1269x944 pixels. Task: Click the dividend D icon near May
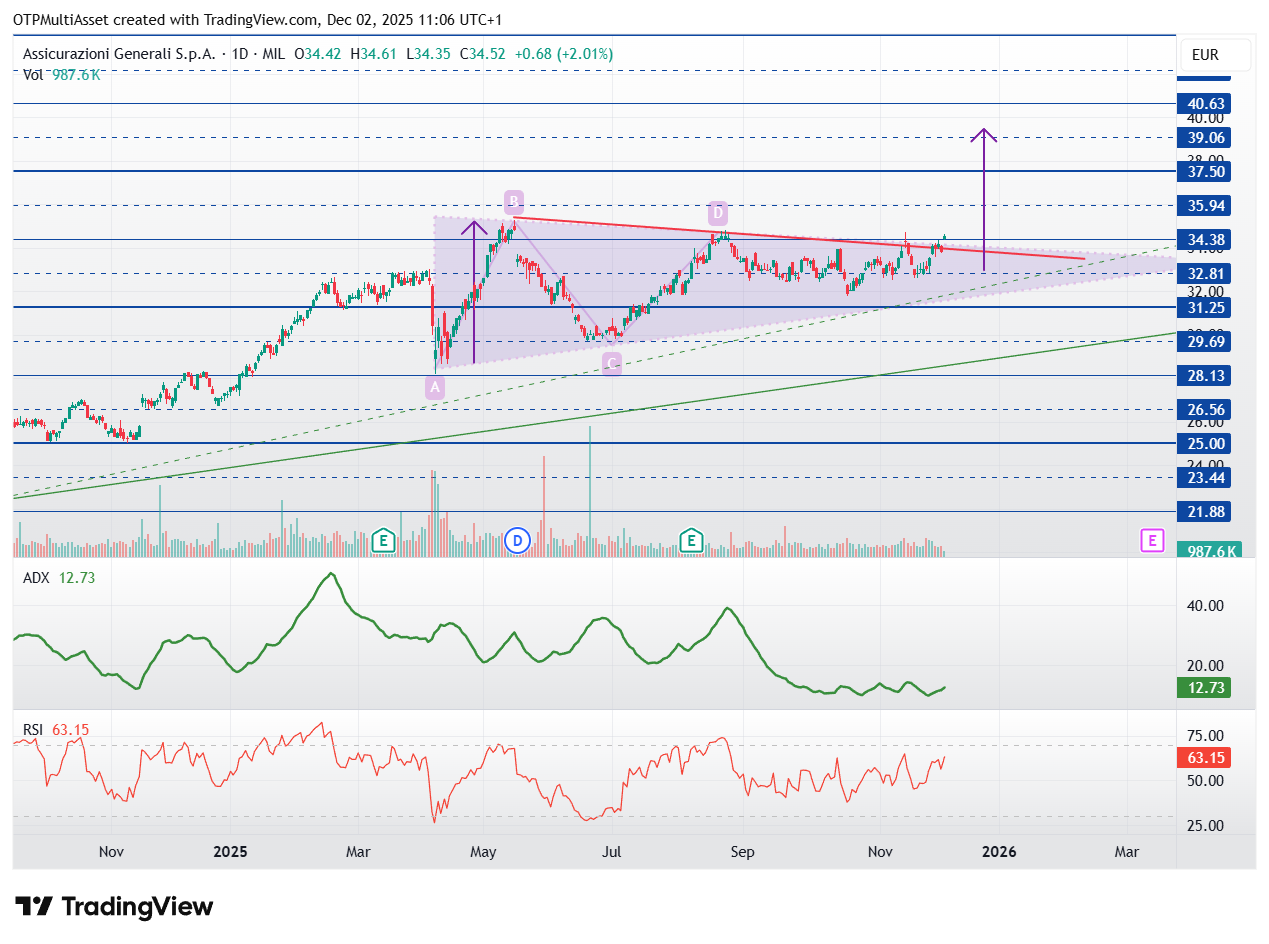click(516, 541)
